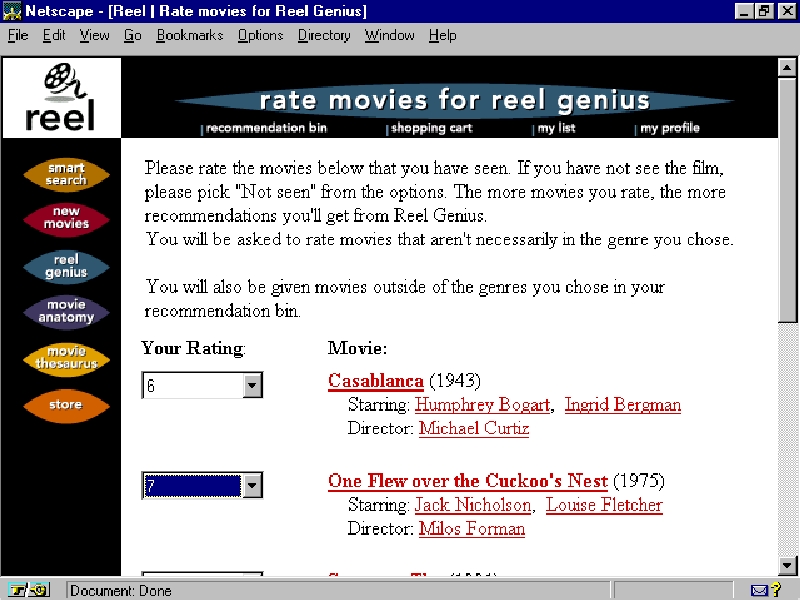Screen dimensions: 800x600
Task: Open the Directory menu
Action: click(324, 35)
